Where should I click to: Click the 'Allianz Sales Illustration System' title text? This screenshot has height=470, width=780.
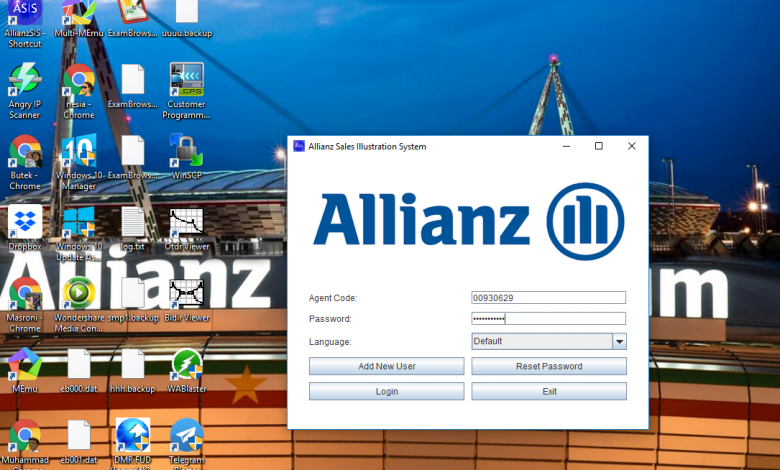(x=367, y=146)
